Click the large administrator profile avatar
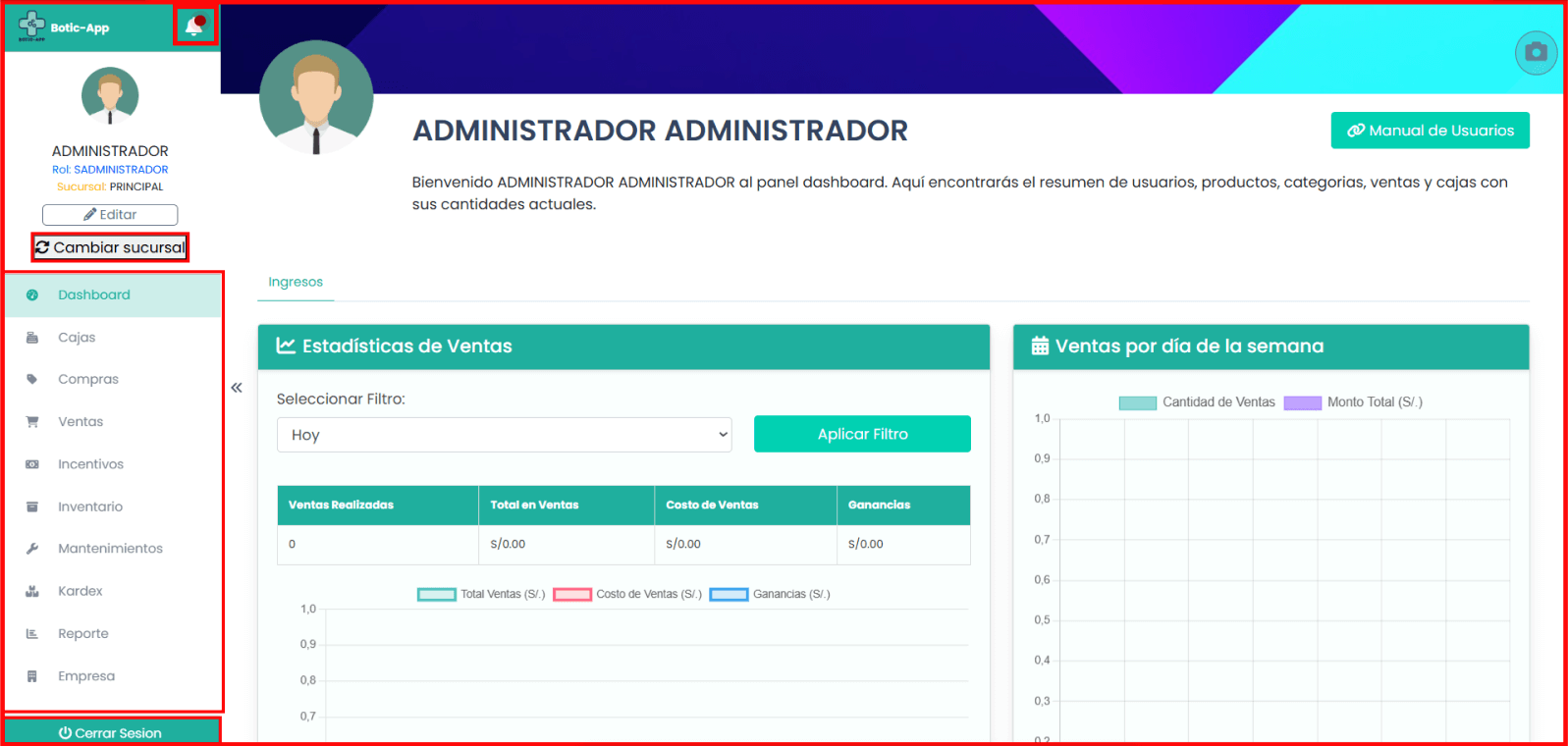The width and height of the screenshot is (1568, 746). tap(316, 97)
